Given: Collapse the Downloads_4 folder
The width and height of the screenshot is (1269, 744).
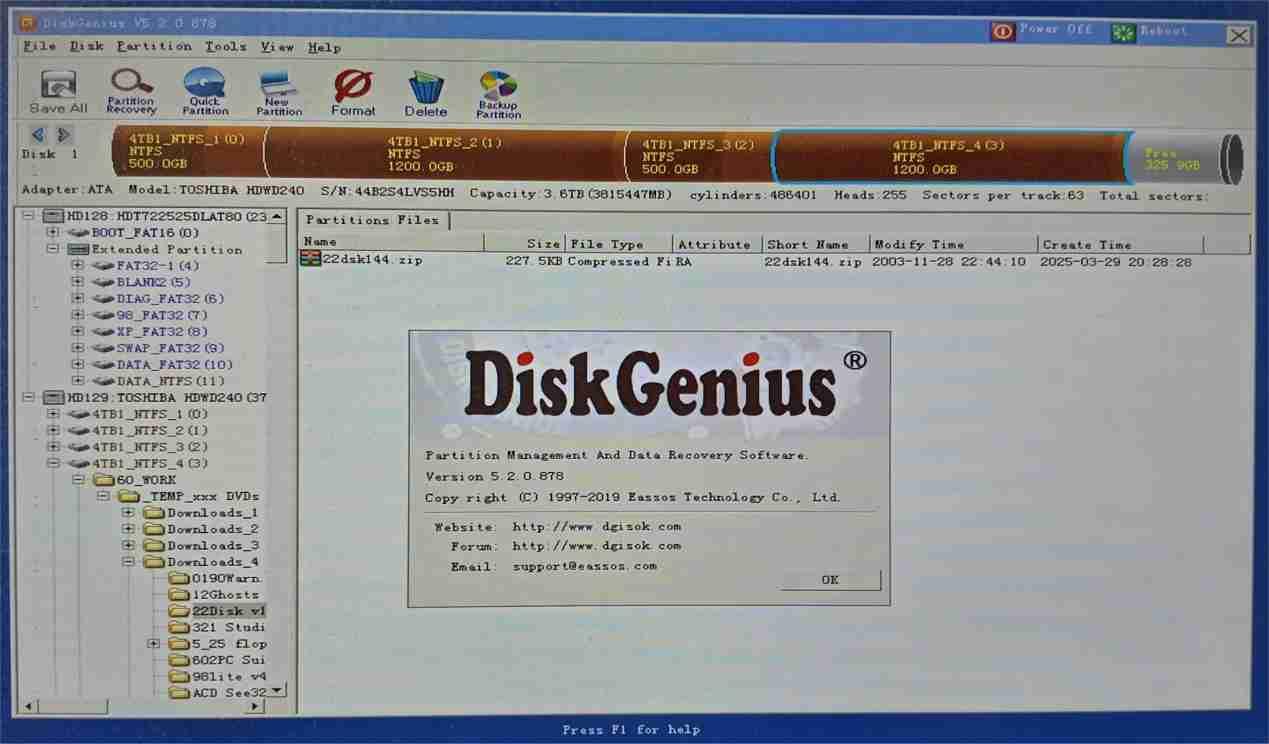Looking at the screenshot, I should point(128,562).
